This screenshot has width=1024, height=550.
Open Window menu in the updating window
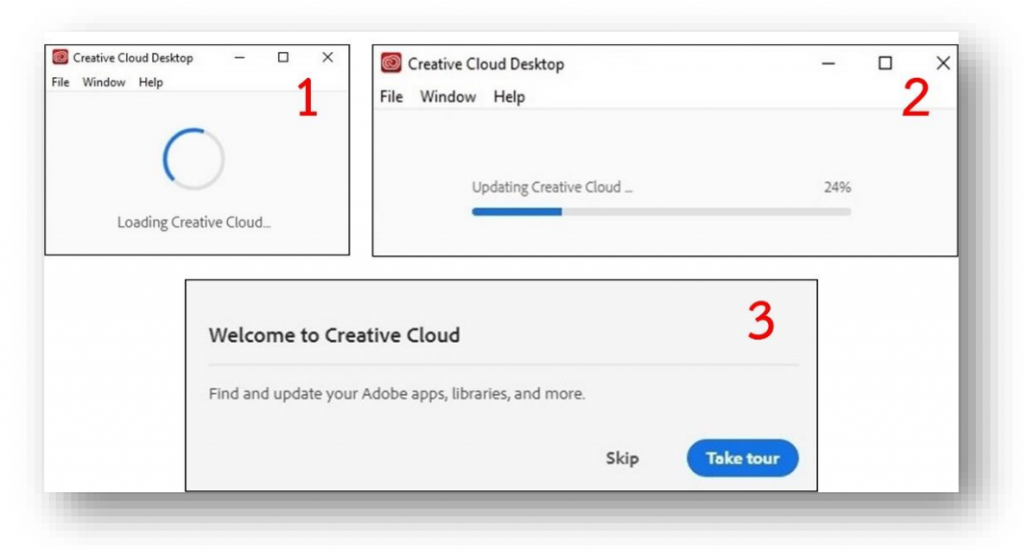(447, 97)
